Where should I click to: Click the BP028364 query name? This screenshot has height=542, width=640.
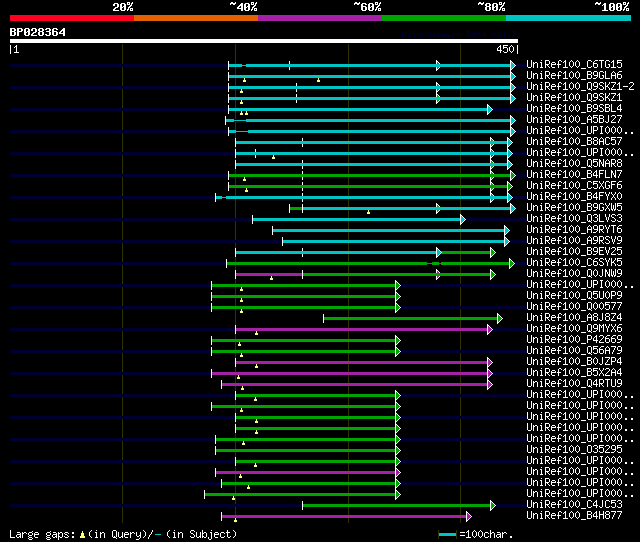tap(38, 32)
